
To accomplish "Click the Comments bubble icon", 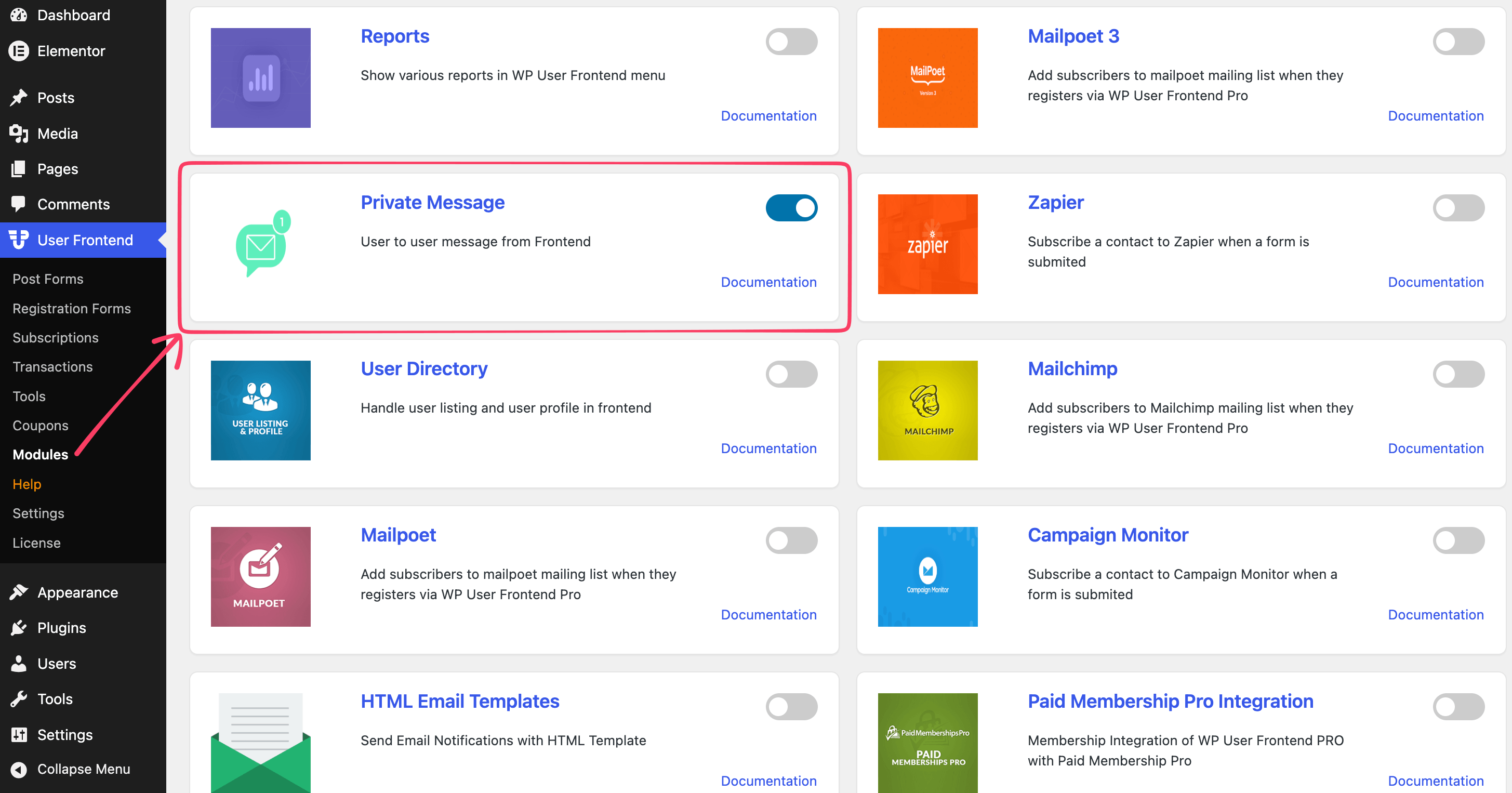I will [x=19, y=204].
